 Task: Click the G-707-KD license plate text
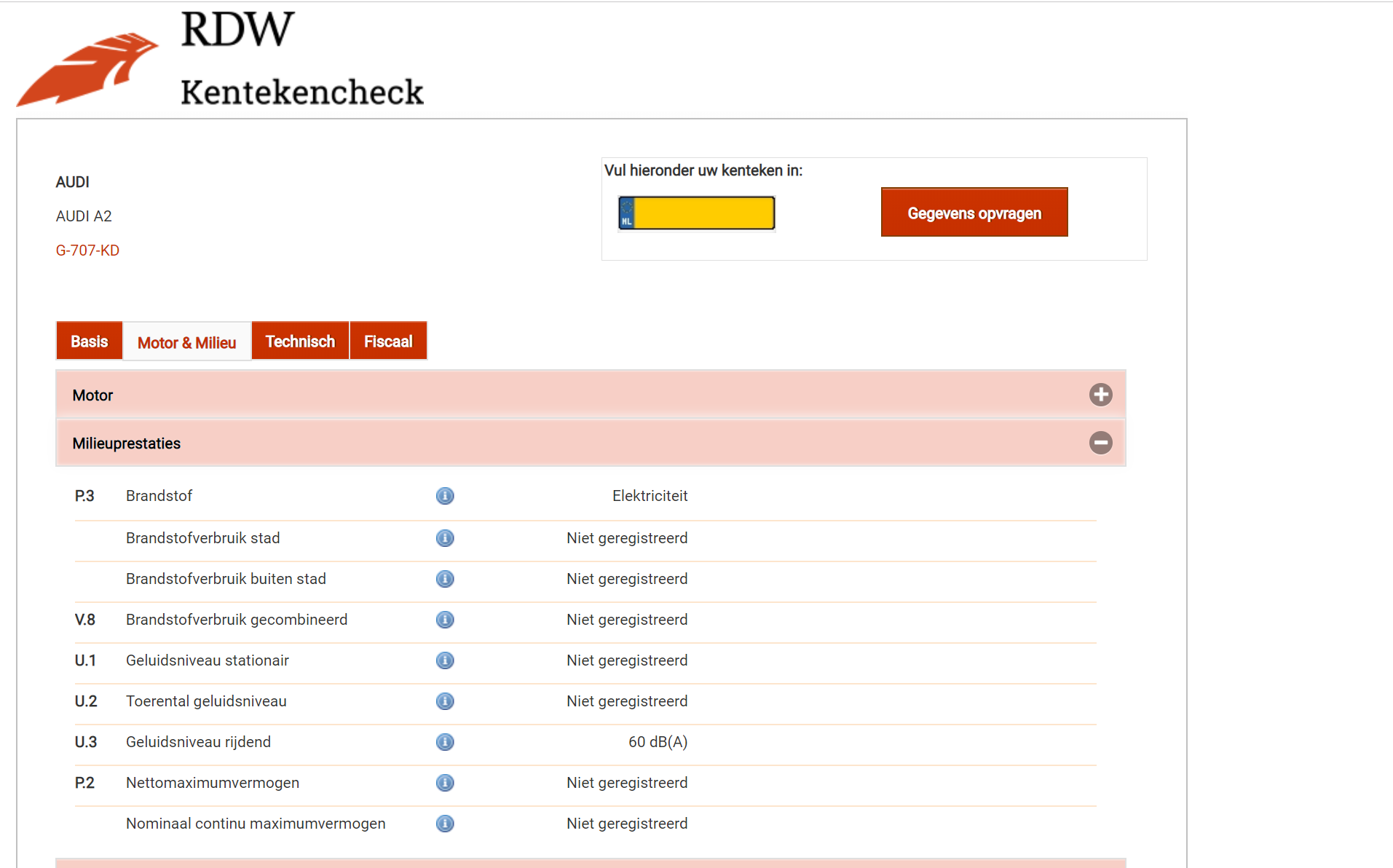coord(87,250)
